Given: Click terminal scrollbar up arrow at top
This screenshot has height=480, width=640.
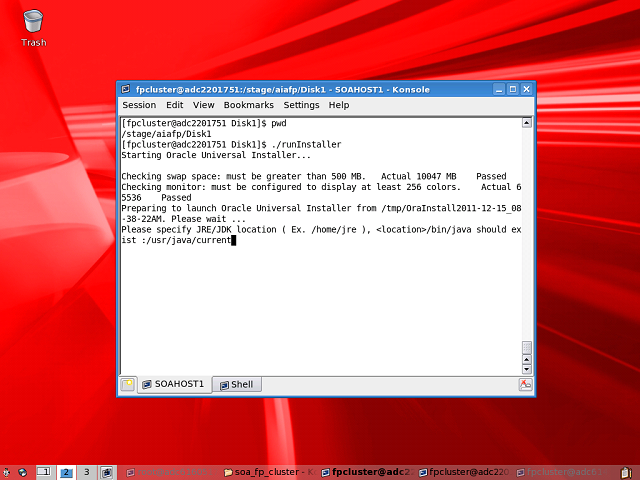Looking at the screenshot, I should pyautogui.click(x=526, y=123).
